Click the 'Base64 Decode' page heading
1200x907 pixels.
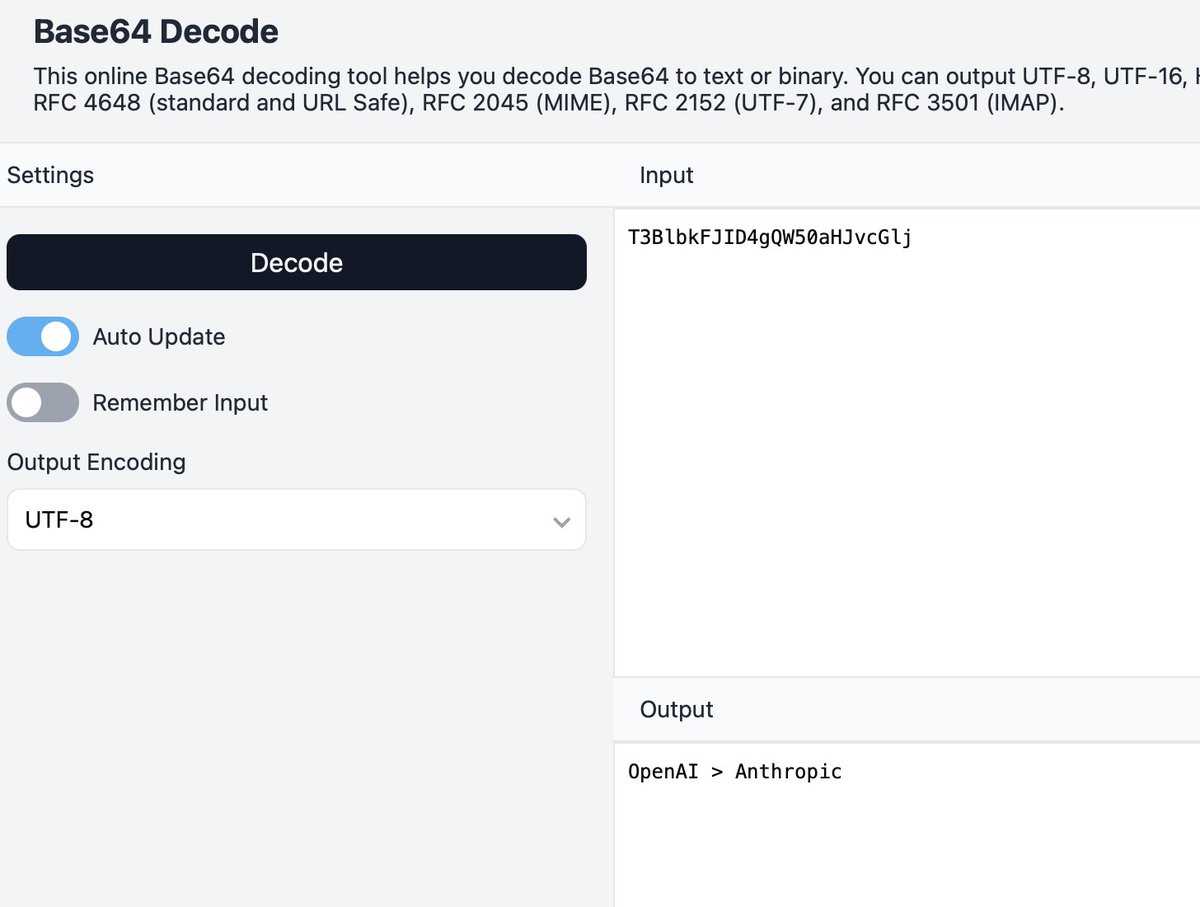[156, 32]
